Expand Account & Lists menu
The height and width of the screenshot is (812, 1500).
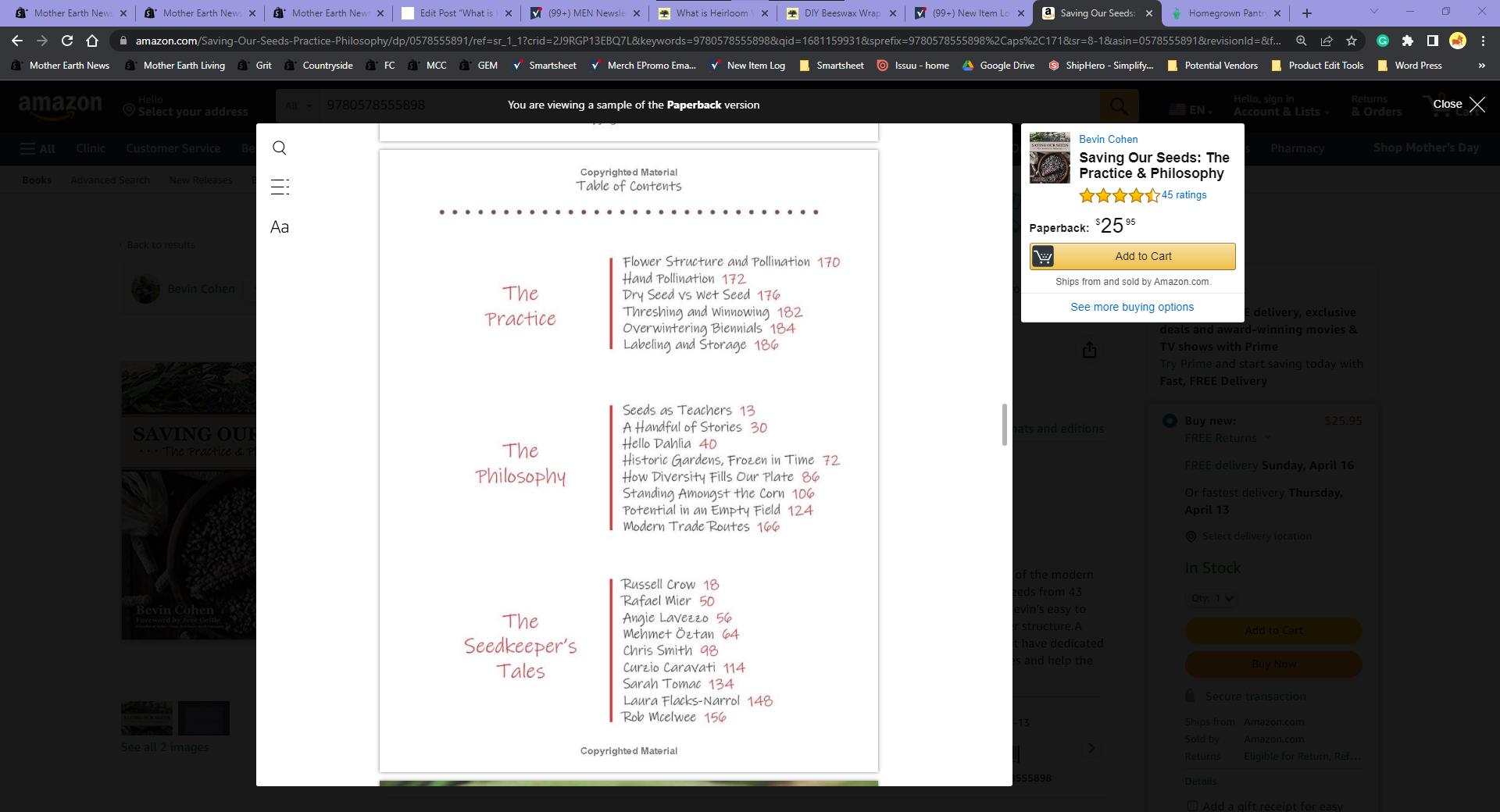point(1280,105)
